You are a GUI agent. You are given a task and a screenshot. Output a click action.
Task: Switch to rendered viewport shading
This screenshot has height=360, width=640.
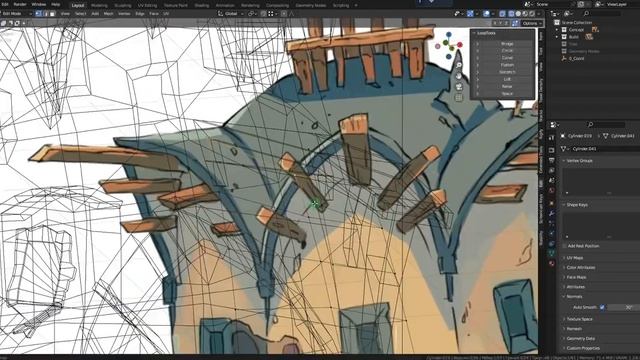point(532,13)
